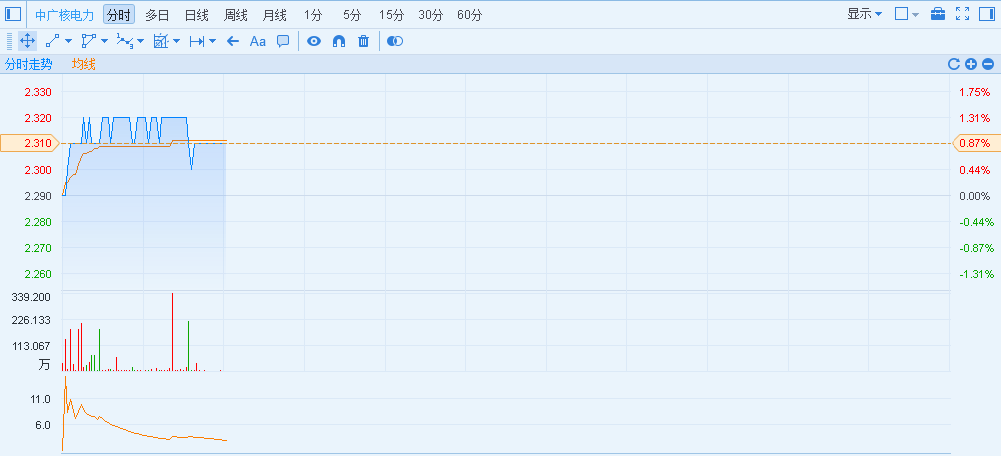Expand the polygon tool dropdown arrow

coord(104,42)
